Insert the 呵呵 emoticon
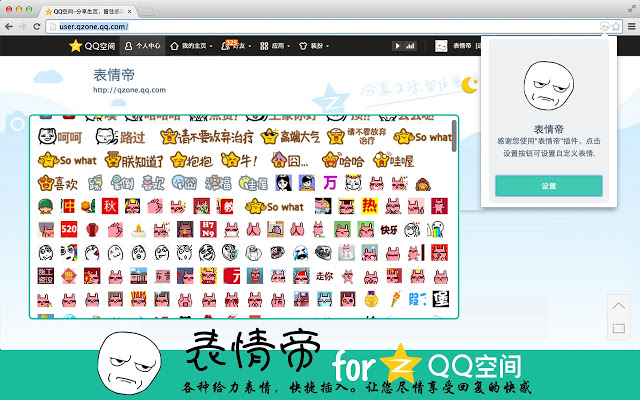This screenshot has width=640, height=400. (60, 137)
